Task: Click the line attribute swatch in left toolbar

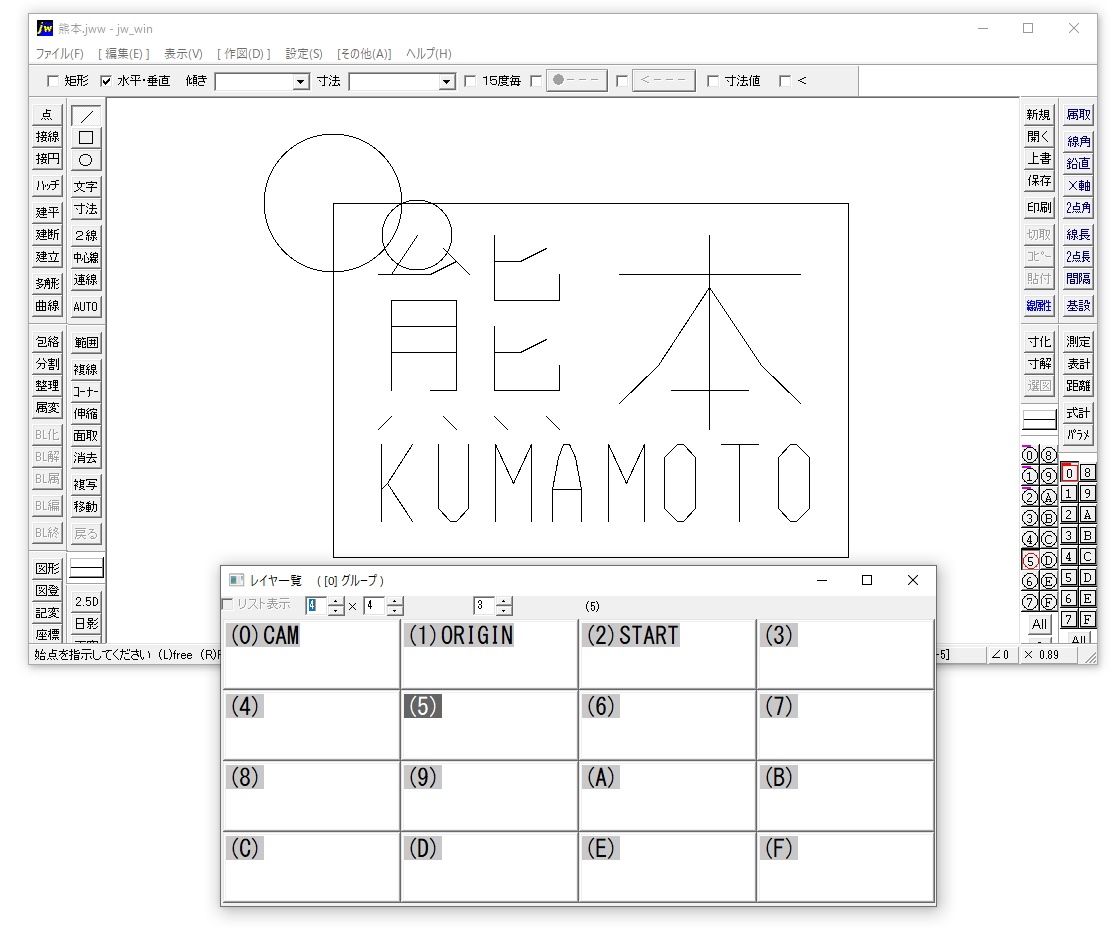Action: [x=86, y=568]
